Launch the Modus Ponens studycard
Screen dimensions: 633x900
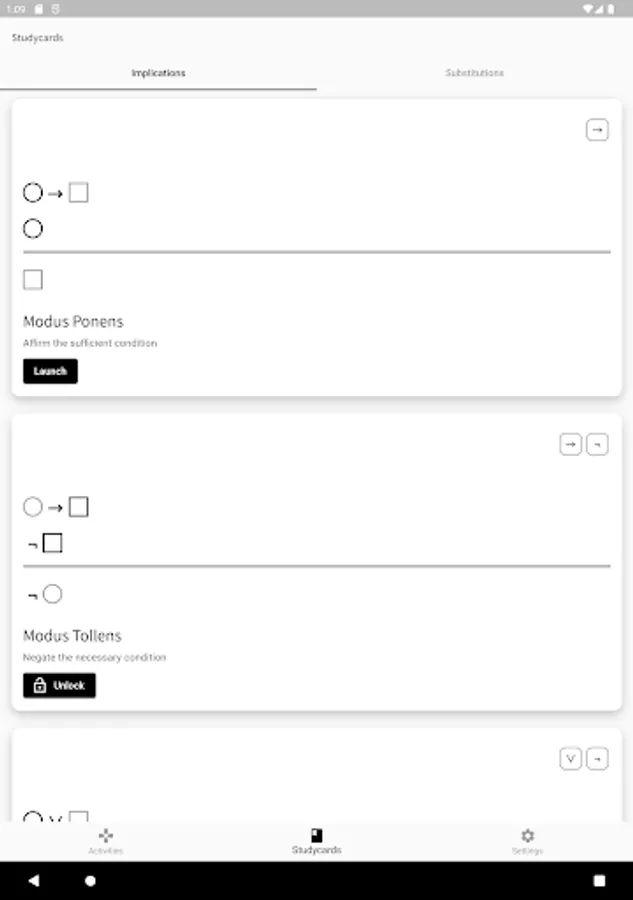coord(50,371)
